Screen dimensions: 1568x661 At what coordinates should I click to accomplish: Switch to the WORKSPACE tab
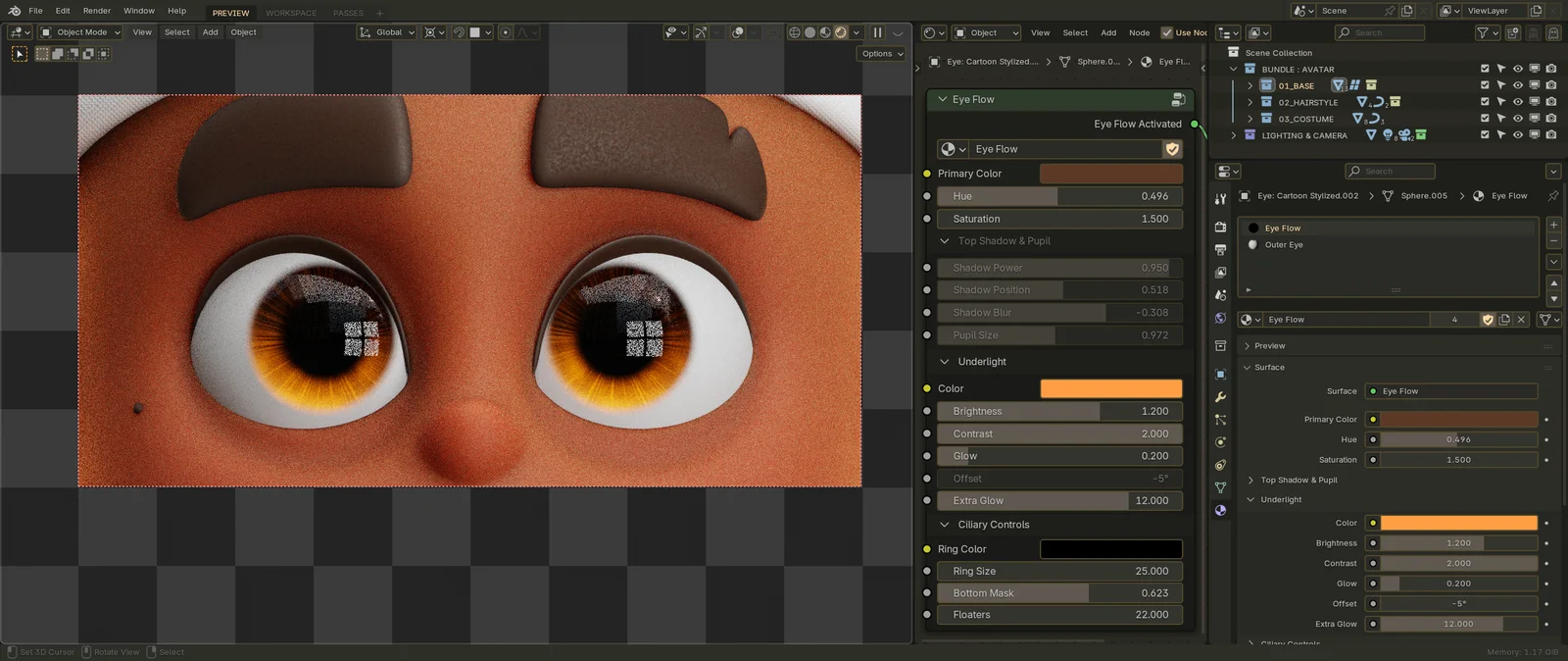point(291,13)
